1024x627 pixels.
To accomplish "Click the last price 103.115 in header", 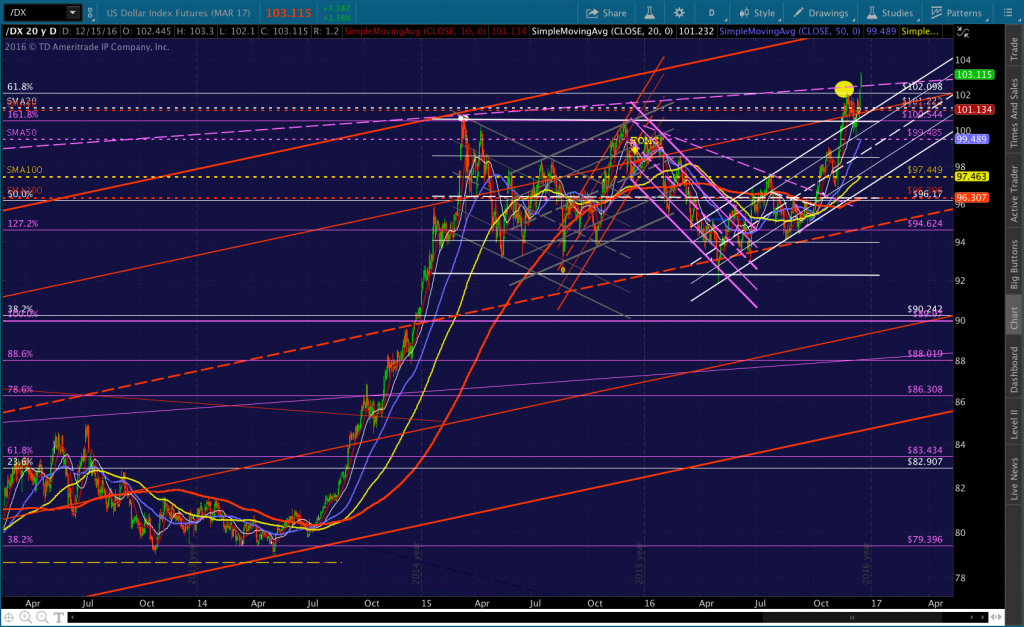I will [x=289, y=12].
